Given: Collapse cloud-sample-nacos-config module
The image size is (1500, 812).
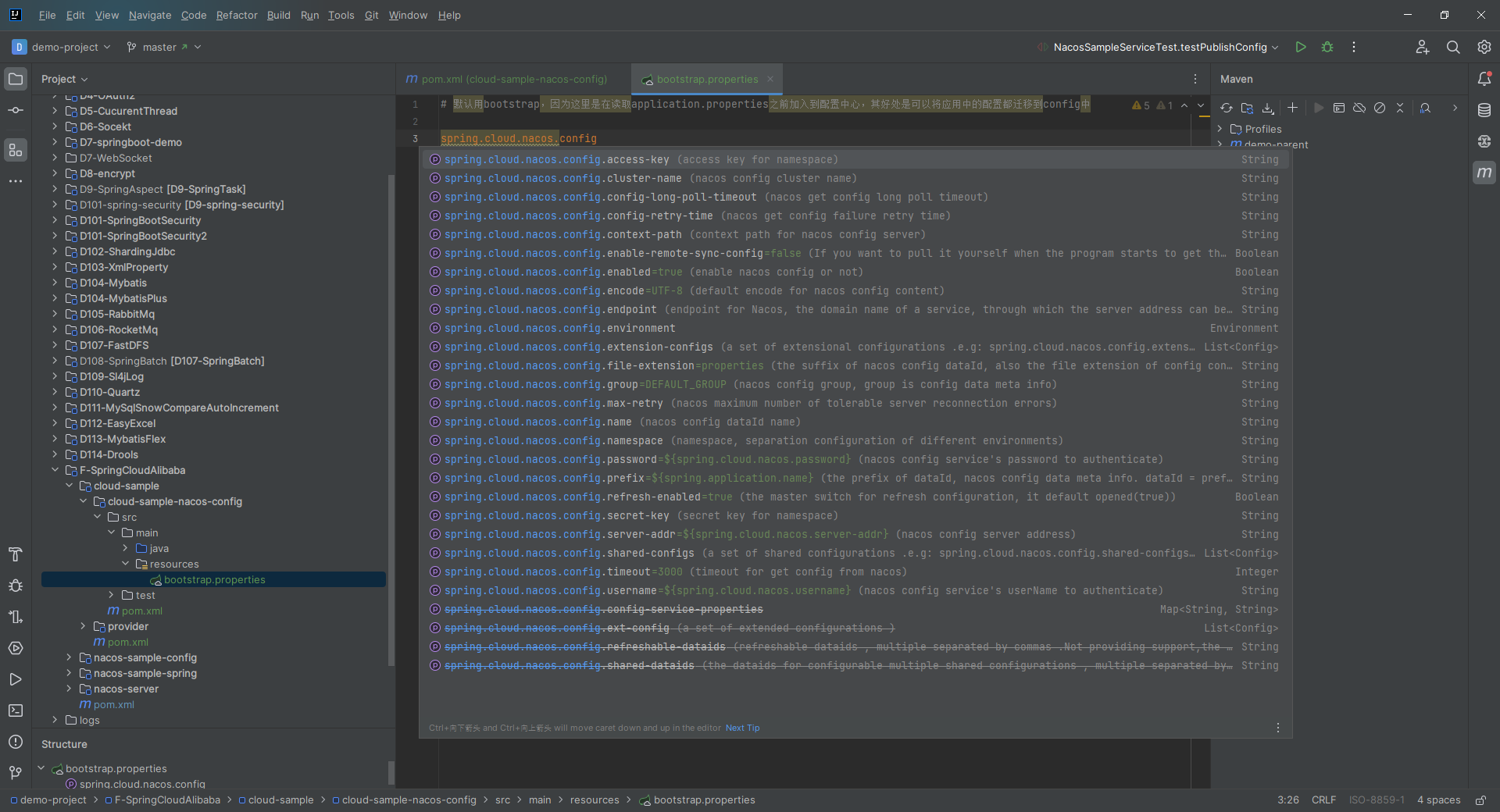Looking at the screenshot, I should coord(83,501).
